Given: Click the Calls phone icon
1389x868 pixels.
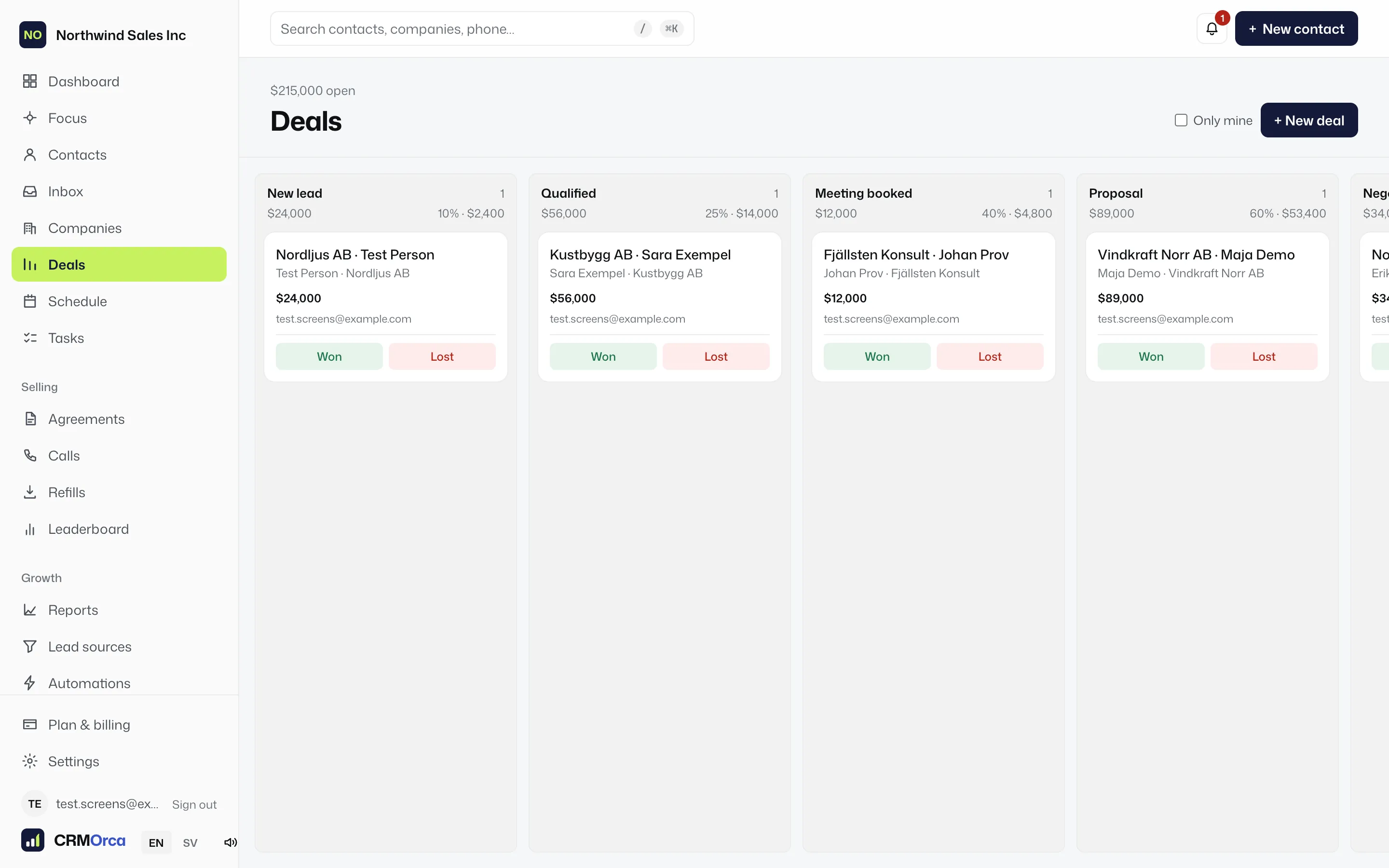Looking at the screenshot, I should [30, 456].
